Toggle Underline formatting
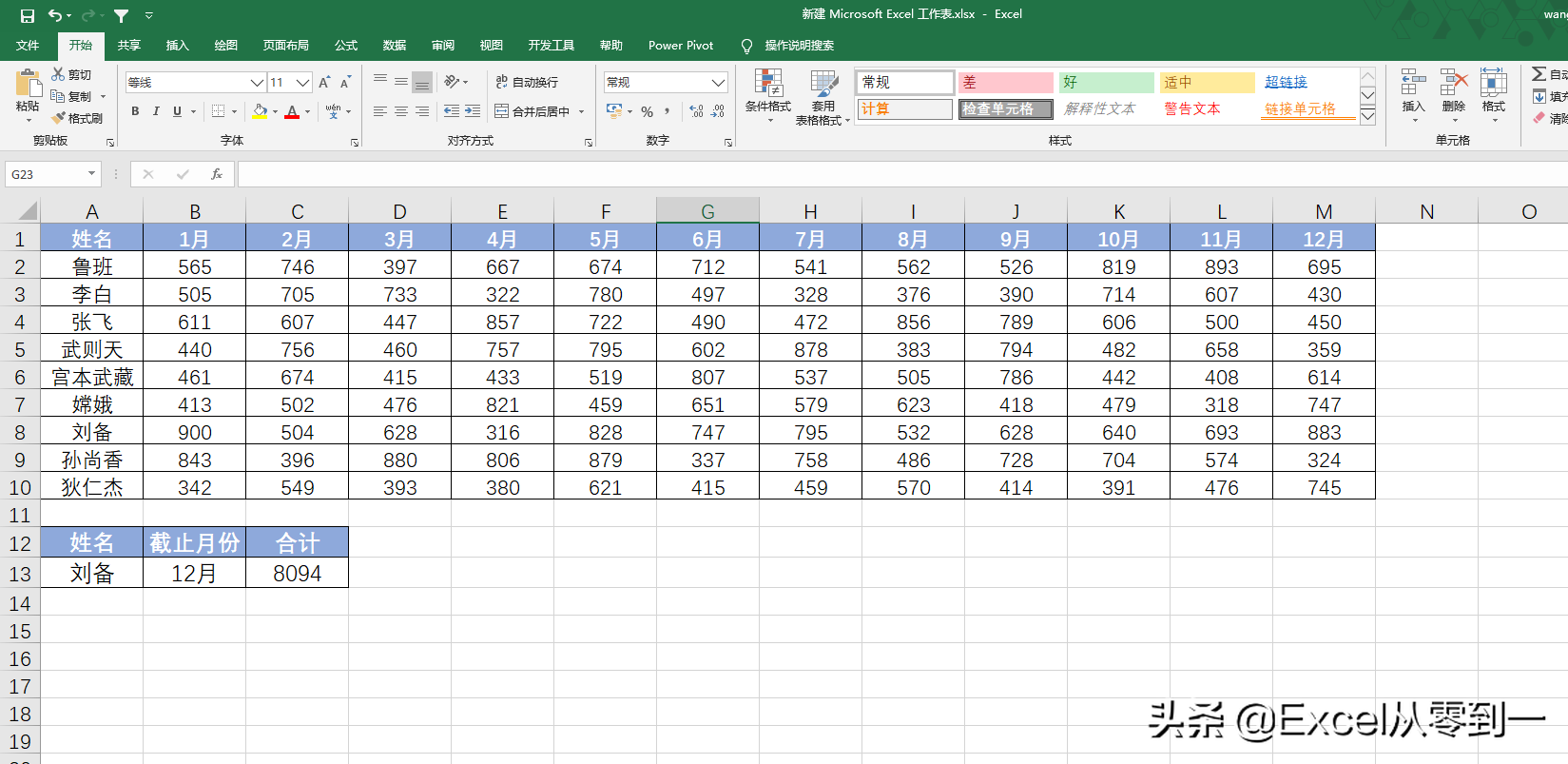 click(177, 111)
